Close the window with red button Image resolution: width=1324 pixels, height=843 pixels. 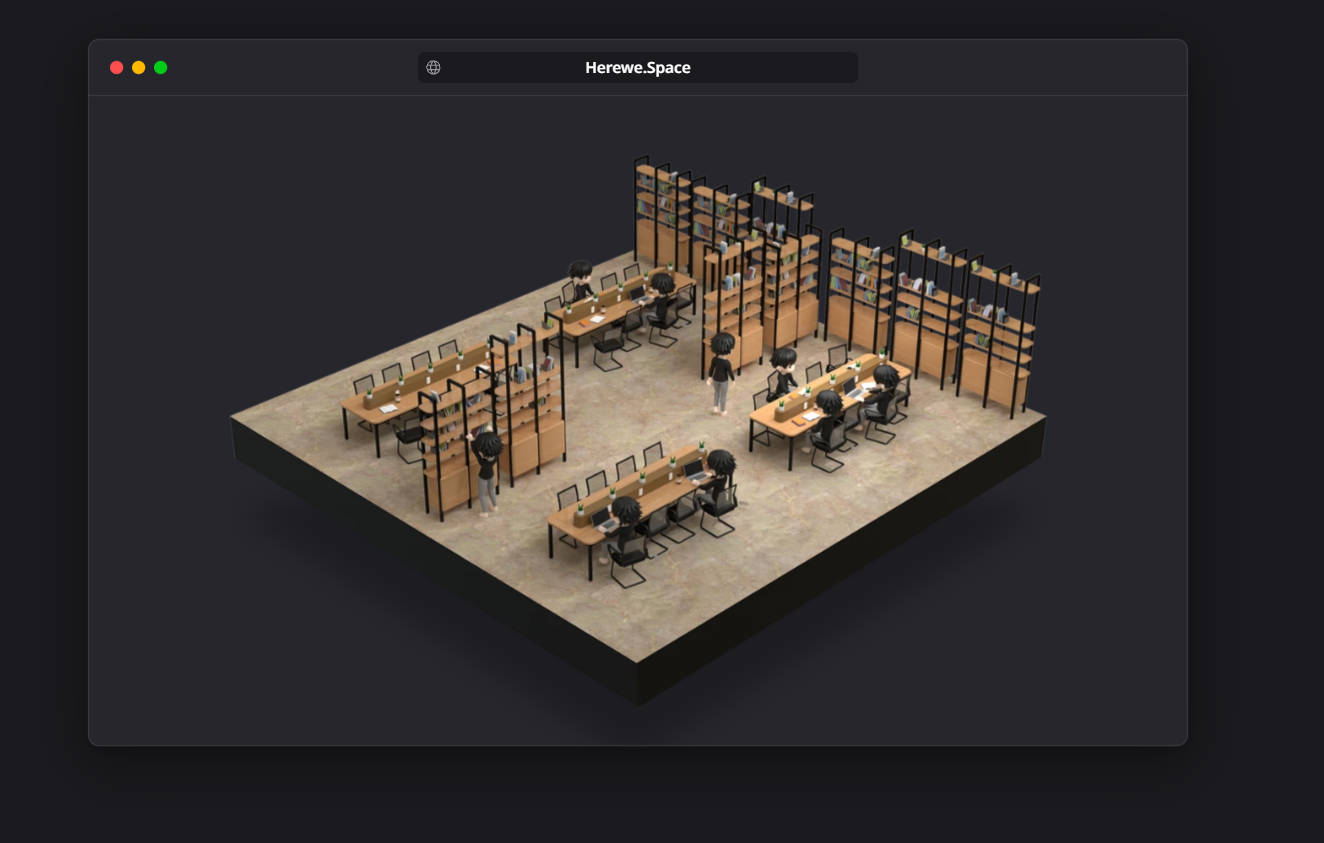point(117,68)
